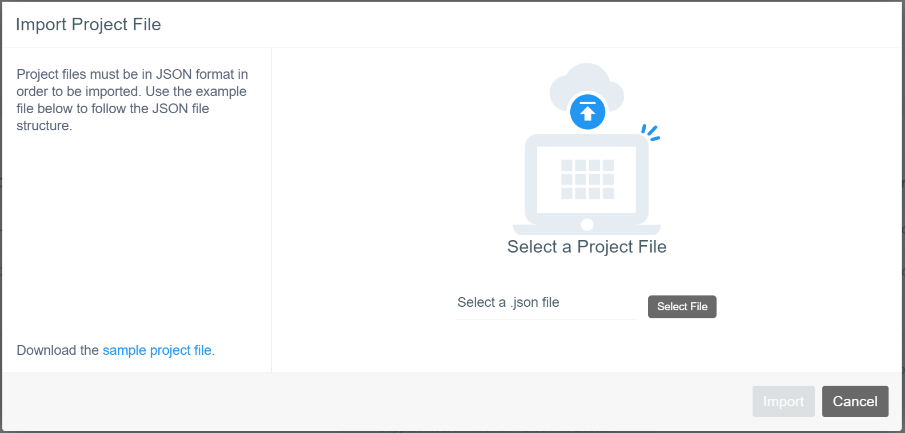Open the sample project file link
The height and width of the screenshot is (433, 905).
pos(157,350)
